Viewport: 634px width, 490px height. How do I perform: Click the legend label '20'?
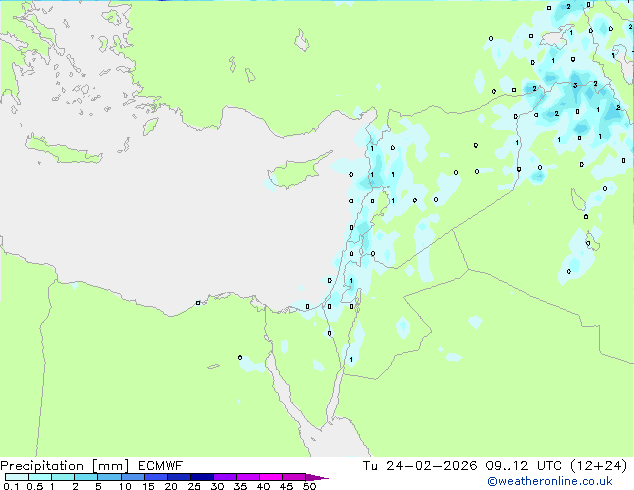171,486
